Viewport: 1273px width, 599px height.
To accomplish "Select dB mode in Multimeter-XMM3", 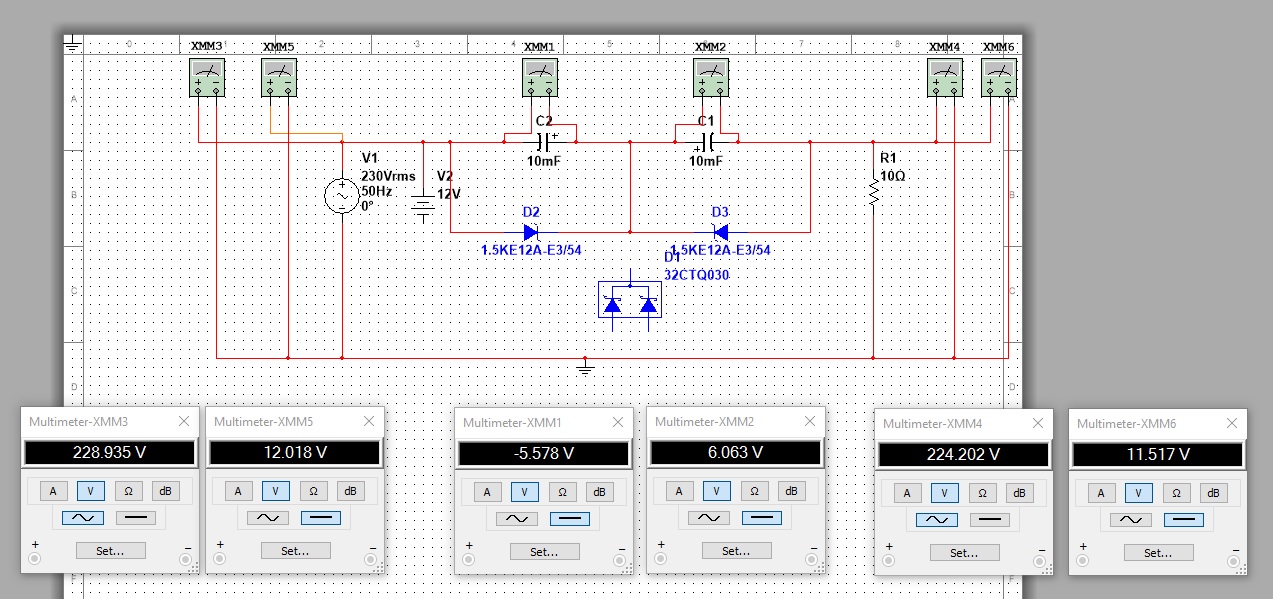I will pos(166,490).
